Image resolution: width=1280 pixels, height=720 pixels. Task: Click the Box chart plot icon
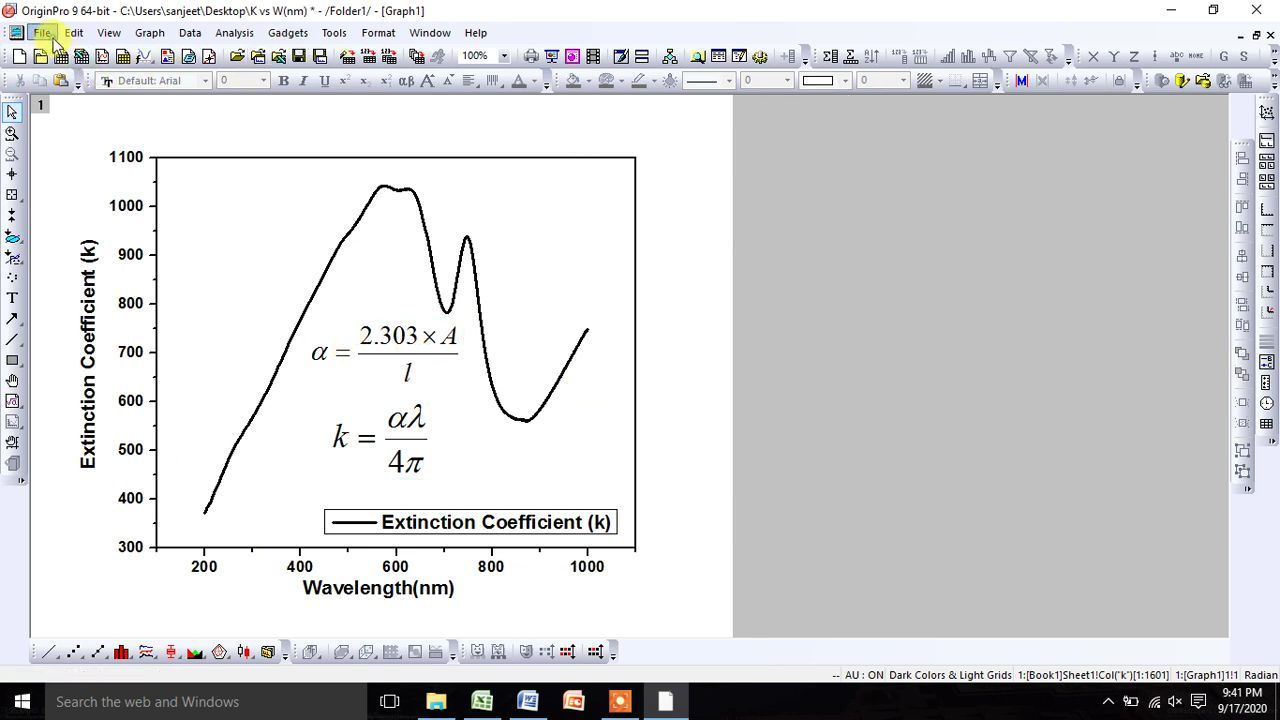click(171, 652)
